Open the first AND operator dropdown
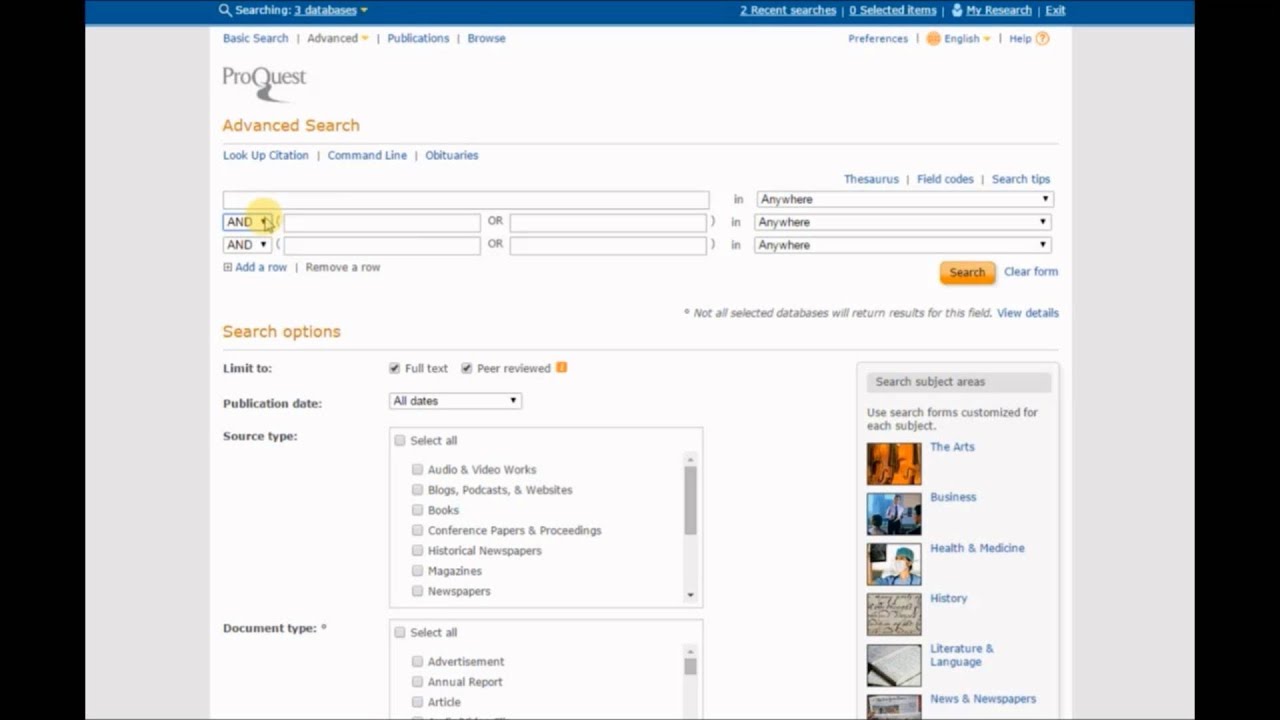The width and height of the screenshot is (1280, 720). pos(247,222)
